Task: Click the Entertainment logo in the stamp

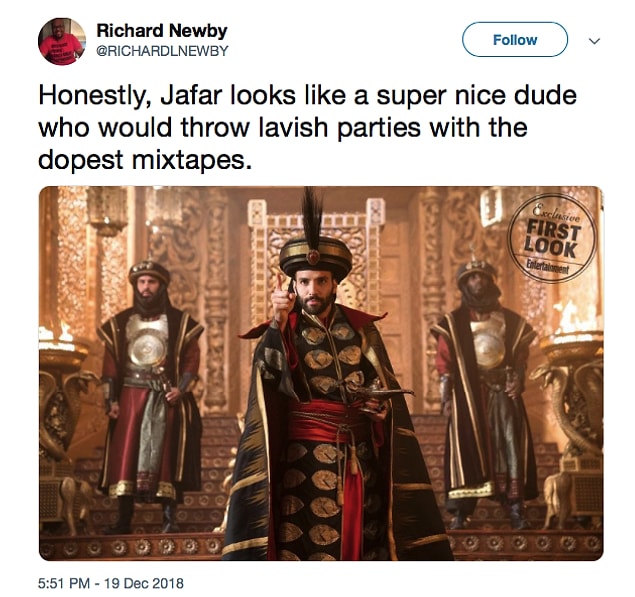Action: tap(548, 267)
